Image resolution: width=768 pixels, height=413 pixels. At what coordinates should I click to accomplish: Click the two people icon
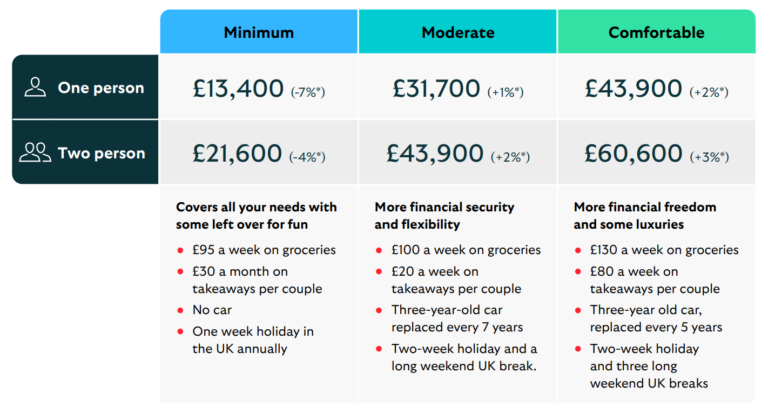[x=35, y=153]
